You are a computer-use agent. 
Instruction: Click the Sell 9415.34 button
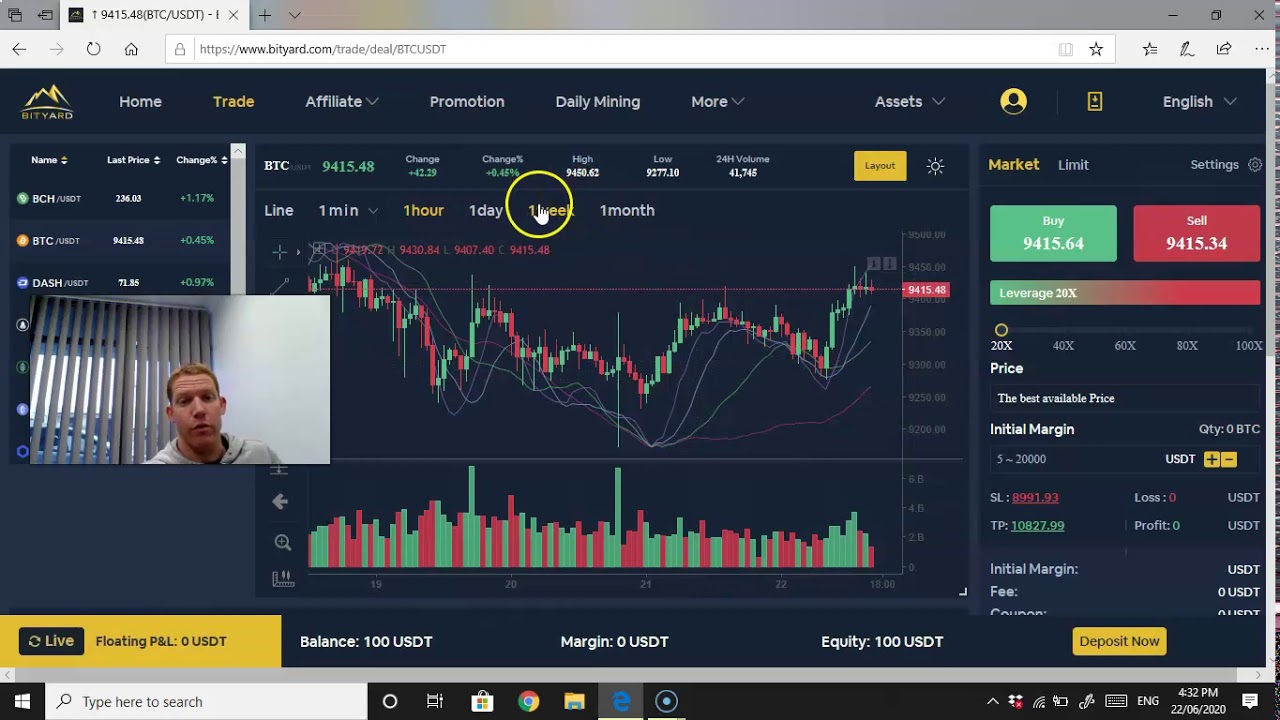click(1196, 233)
